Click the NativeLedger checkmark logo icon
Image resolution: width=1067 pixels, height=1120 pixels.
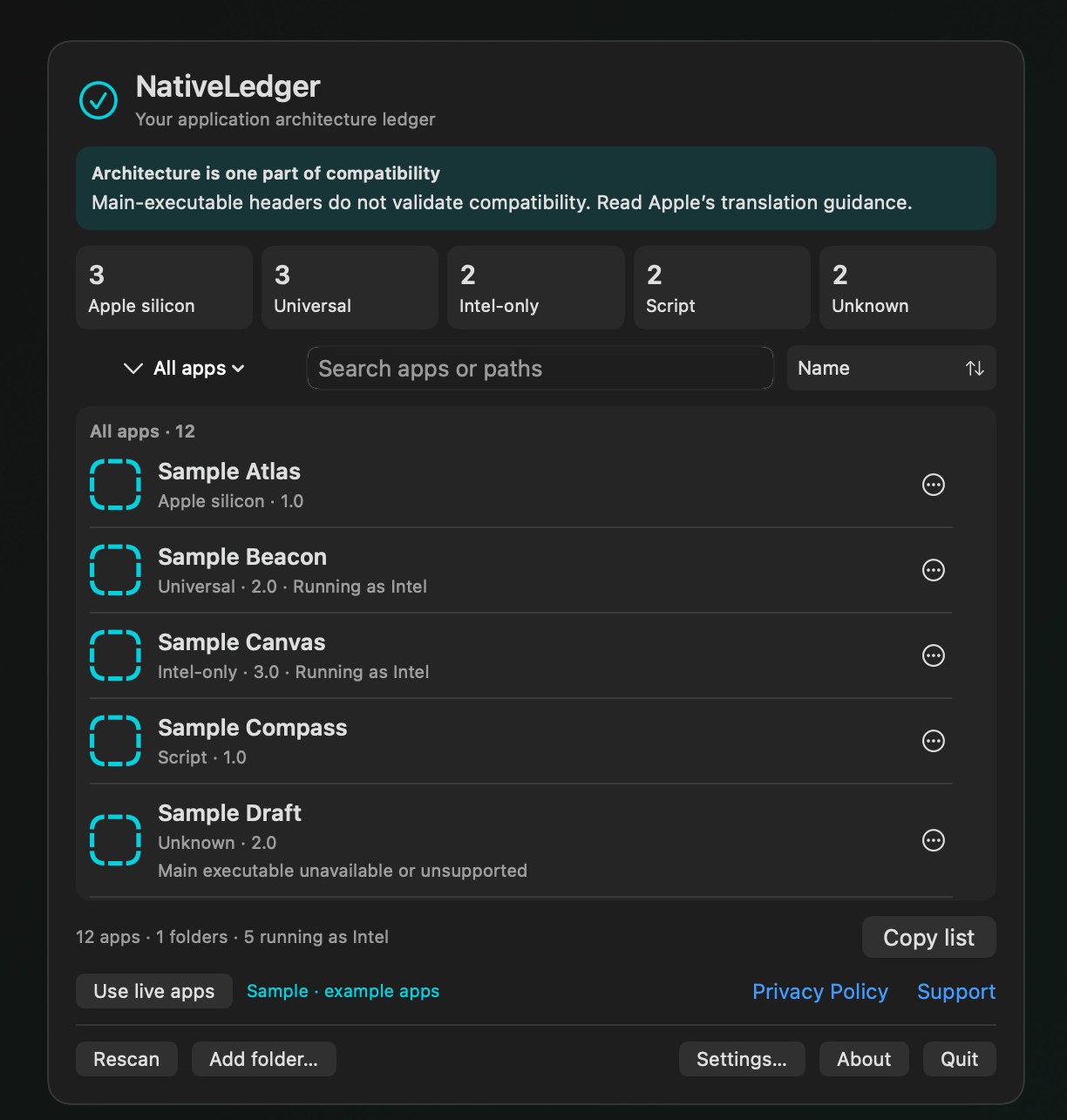pos(99,100)
